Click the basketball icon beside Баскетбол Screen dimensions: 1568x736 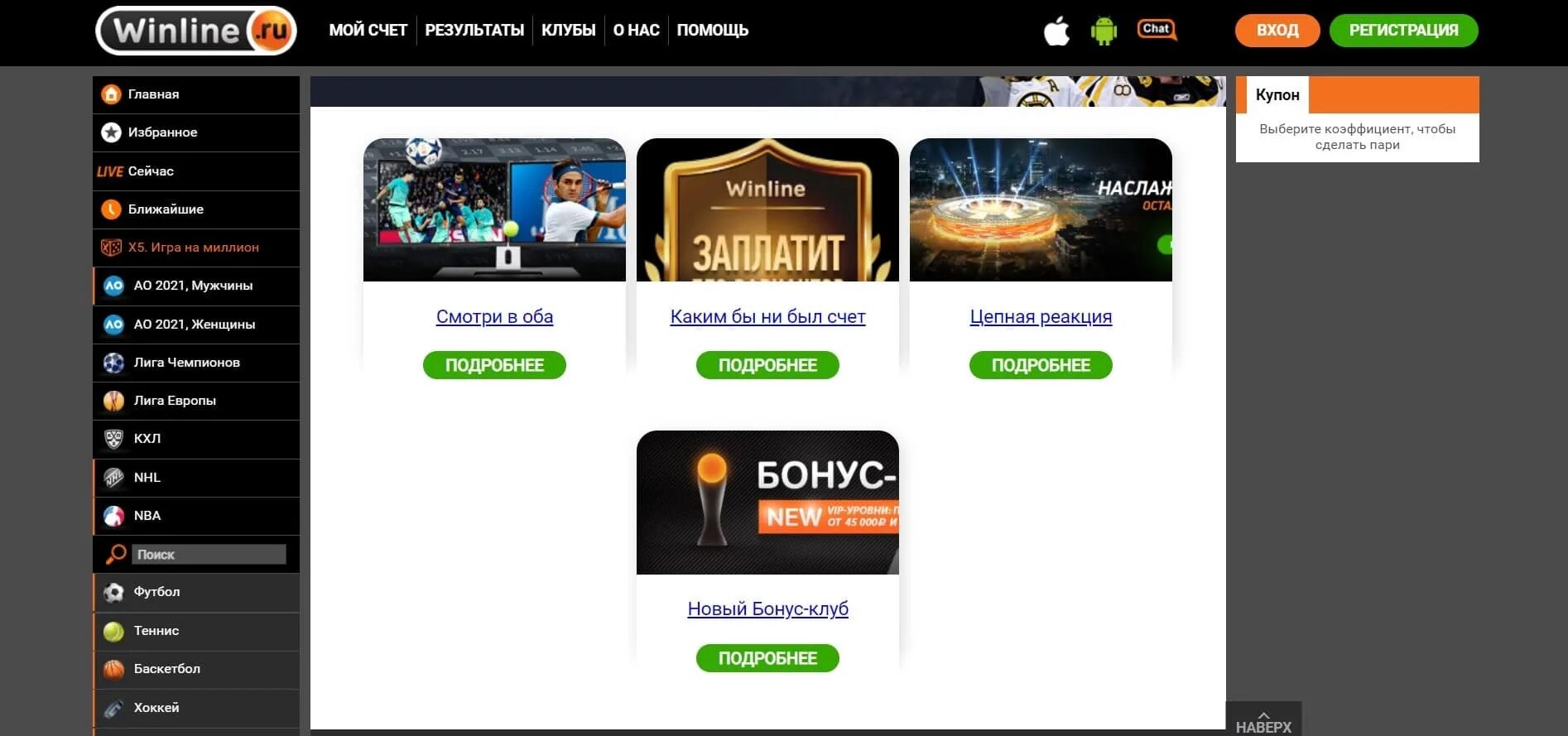tap(113, 669)
